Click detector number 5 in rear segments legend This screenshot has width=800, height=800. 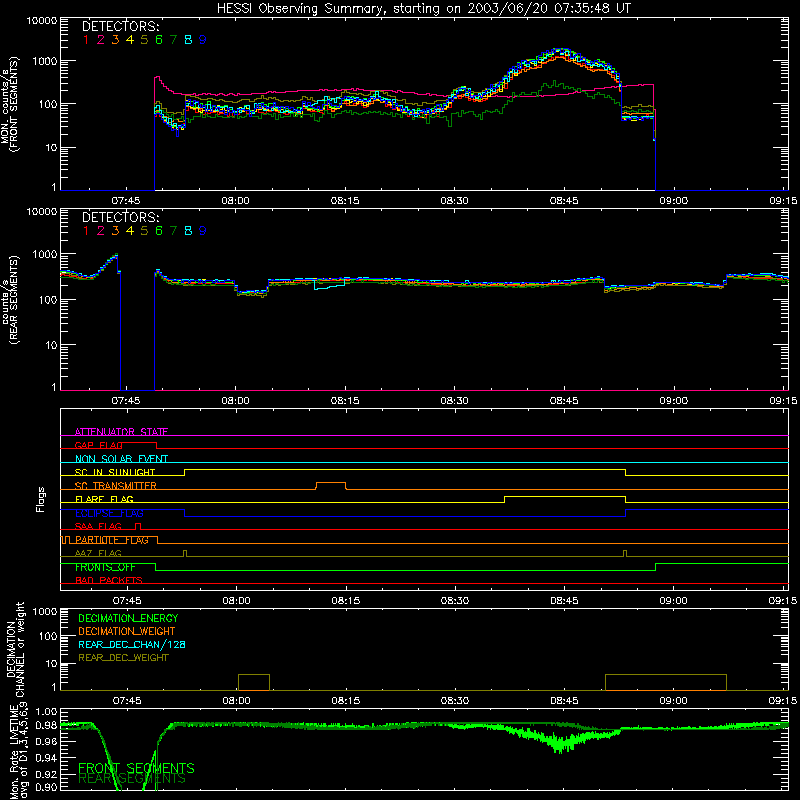coord(144,231)
